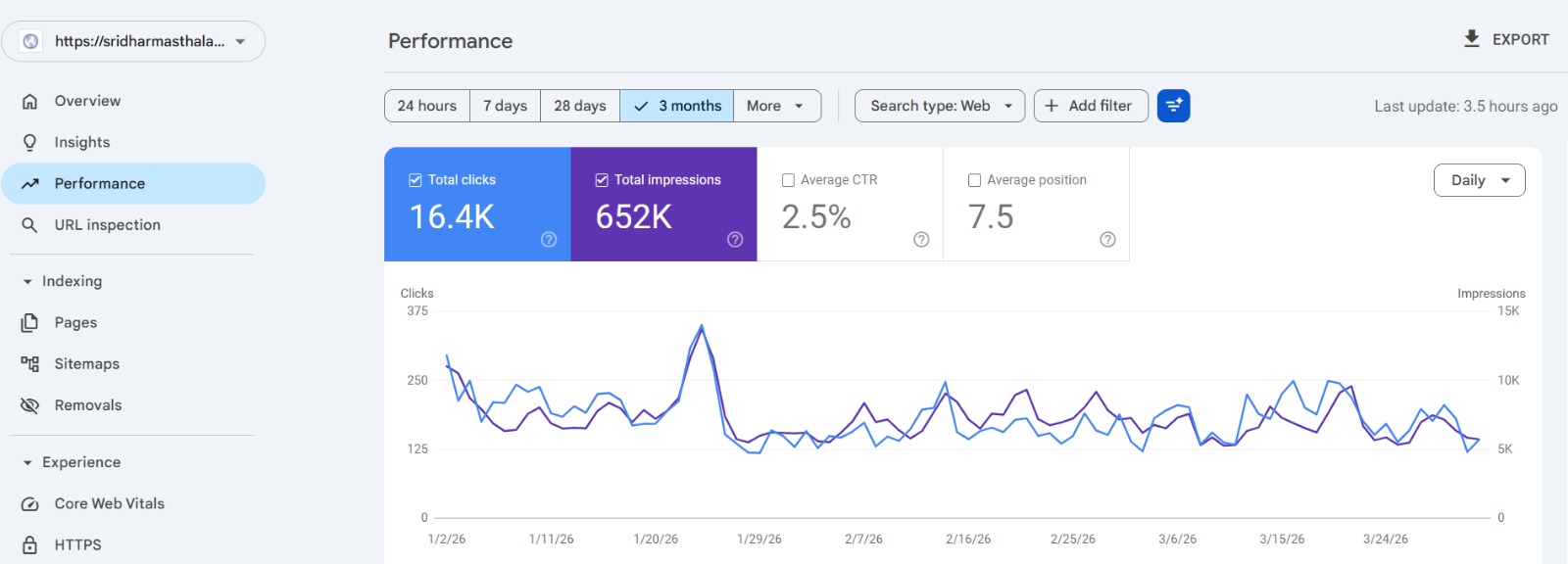
Task: Click the blue filter settings icon button
Action: [1173, 106]
